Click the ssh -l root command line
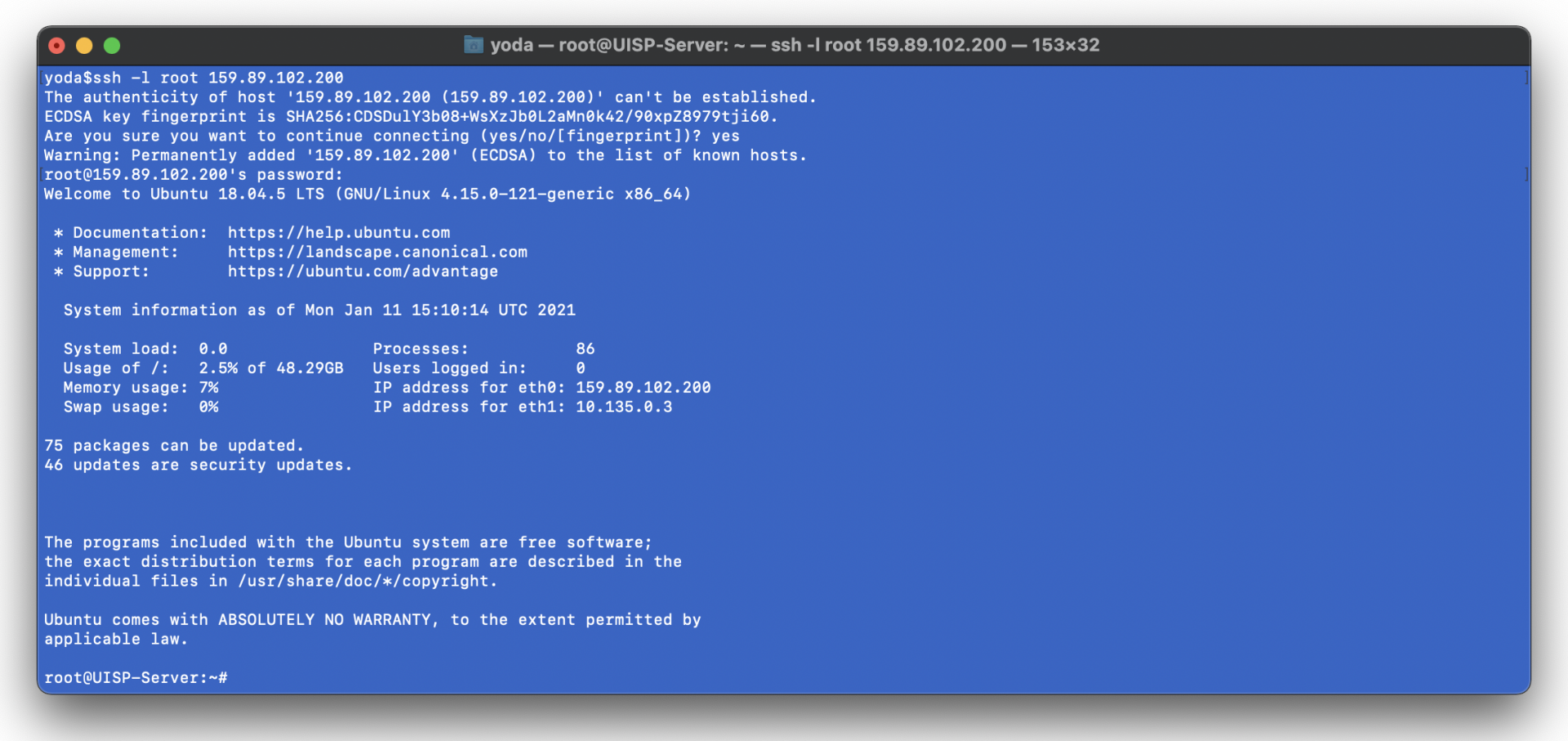1568x741 pixels. click(x=194, y=78)
